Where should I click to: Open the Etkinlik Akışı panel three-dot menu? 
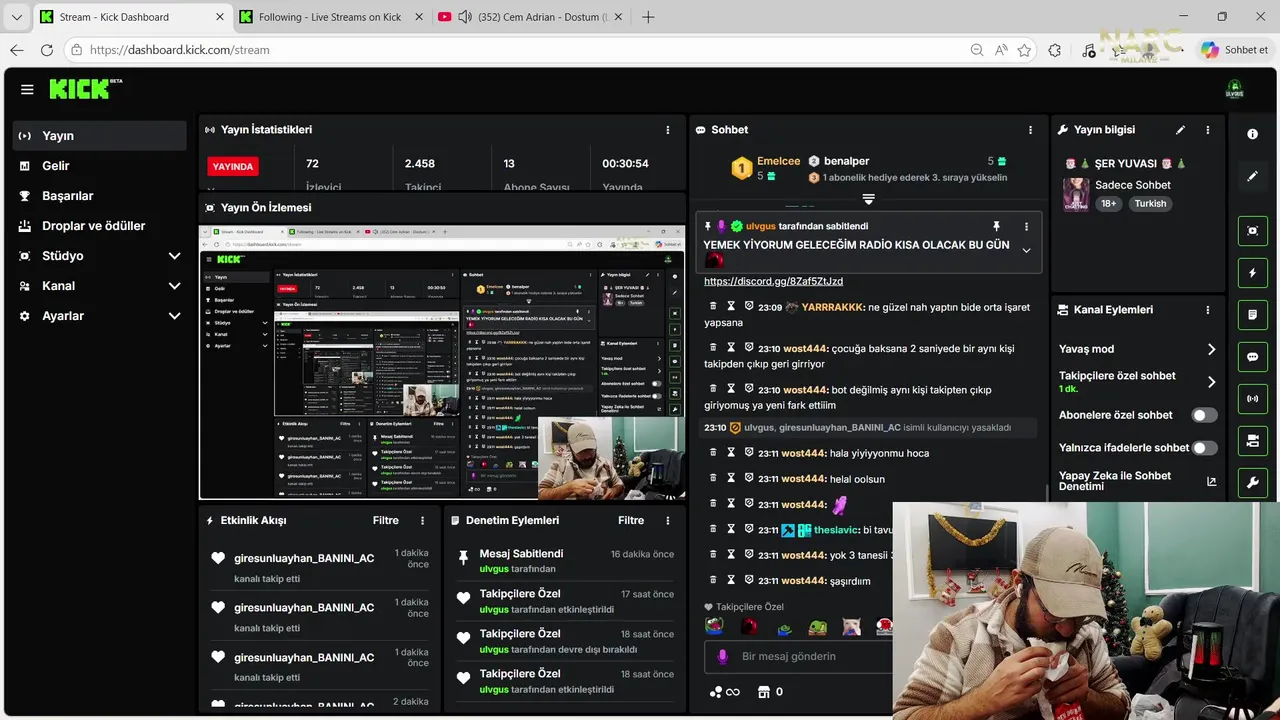pyautogui.click(x=423, y=520)
